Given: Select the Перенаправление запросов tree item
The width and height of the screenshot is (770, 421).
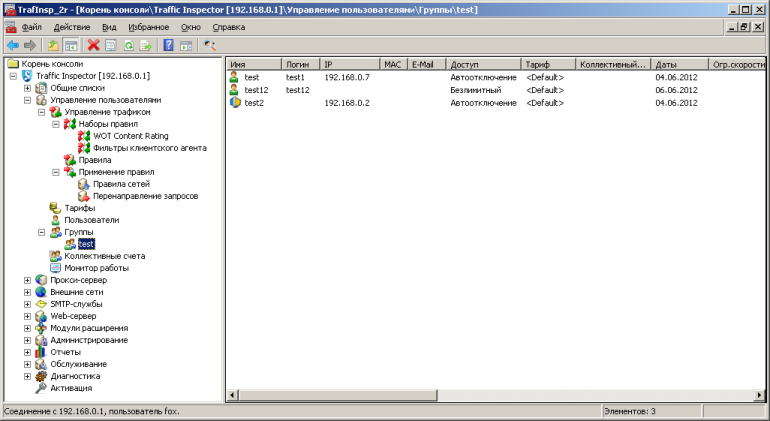Looking at the screenshot, I should (x=145, y=196).
